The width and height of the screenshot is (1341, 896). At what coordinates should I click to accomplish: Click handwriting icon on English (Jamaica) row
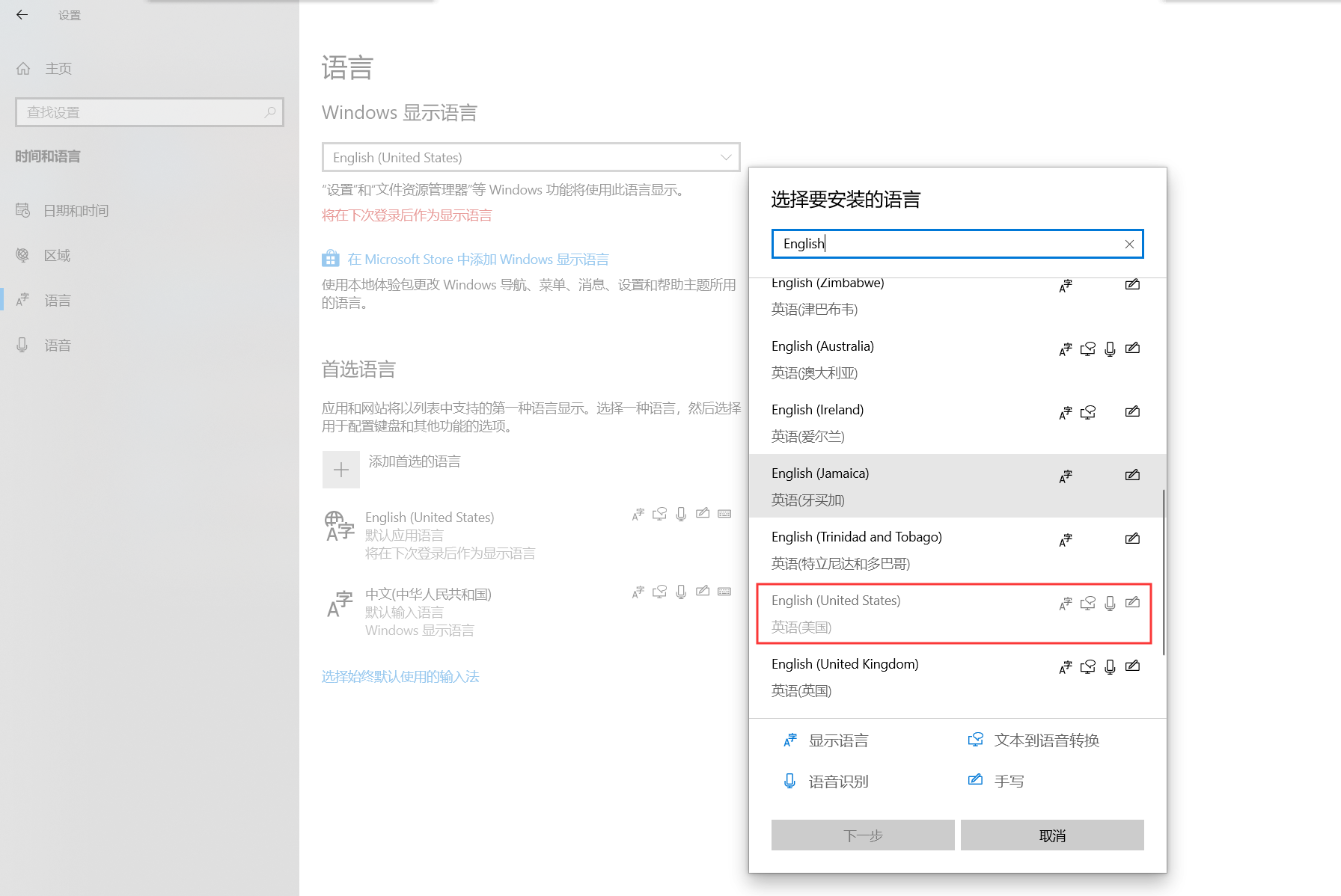[1132, 475]
